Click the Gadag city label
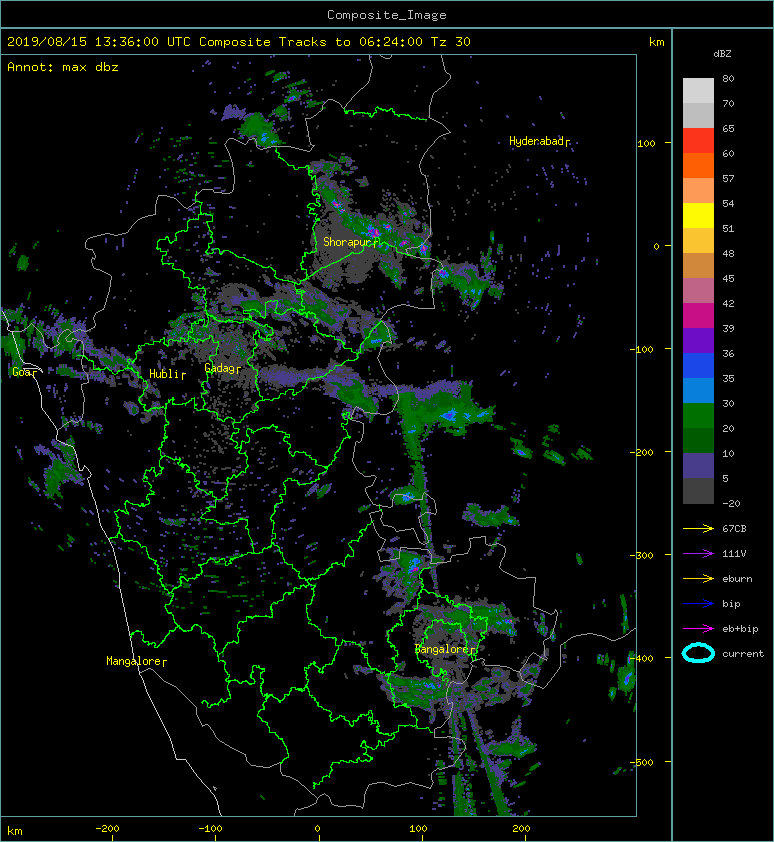The height and width of the screenshot is (842, 774). tap(220, 368)
